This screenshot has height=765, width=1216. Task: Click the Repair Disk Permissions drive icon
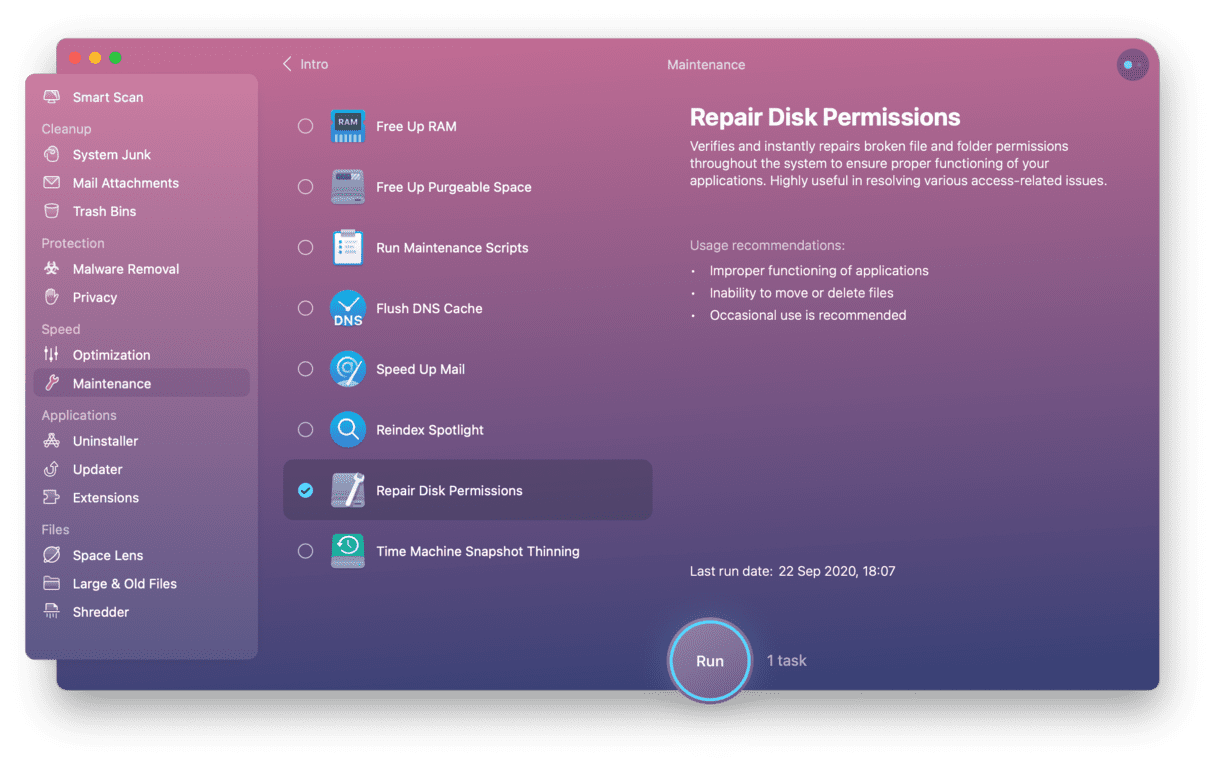348,490
